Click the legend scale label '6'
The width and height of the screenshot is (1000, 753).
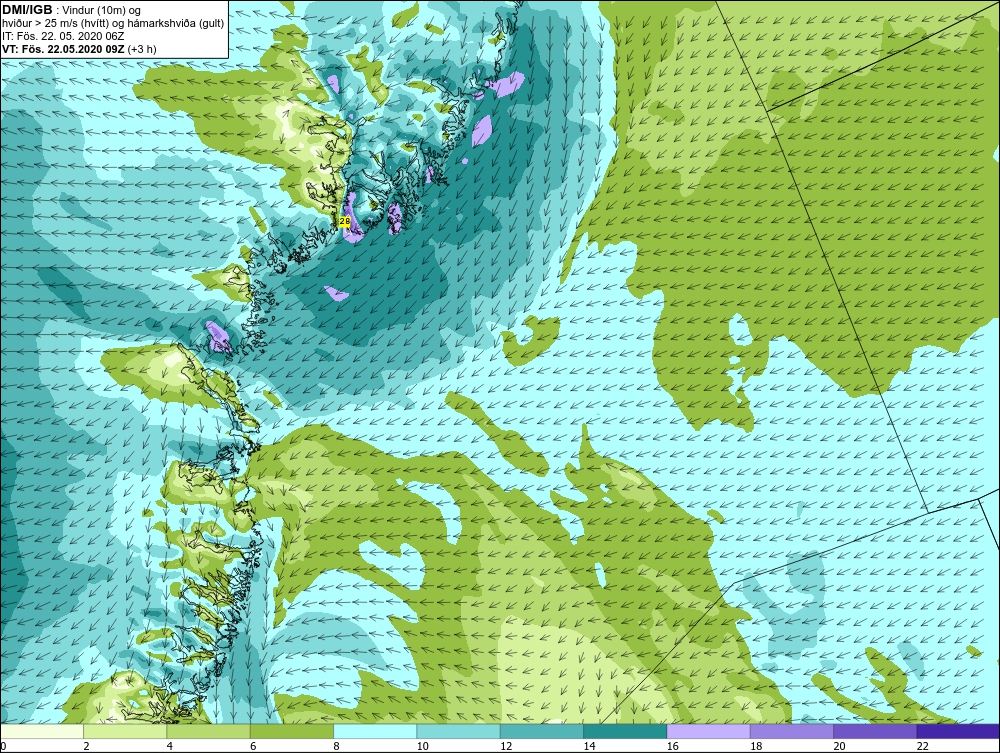pos(253,747)
